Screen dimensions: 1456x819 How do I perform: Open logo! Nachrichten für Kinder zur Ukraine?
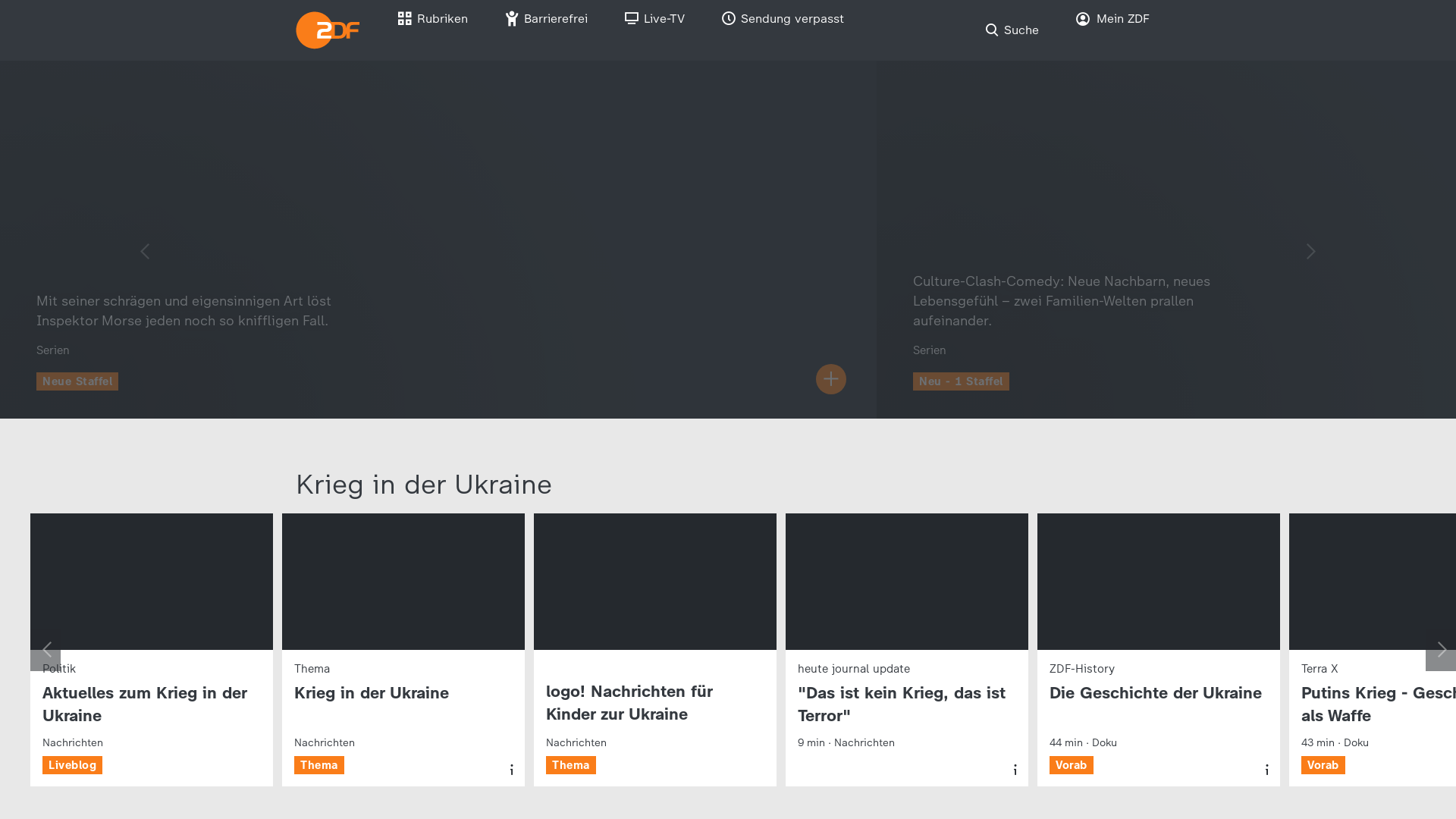(x=629, y=702)
